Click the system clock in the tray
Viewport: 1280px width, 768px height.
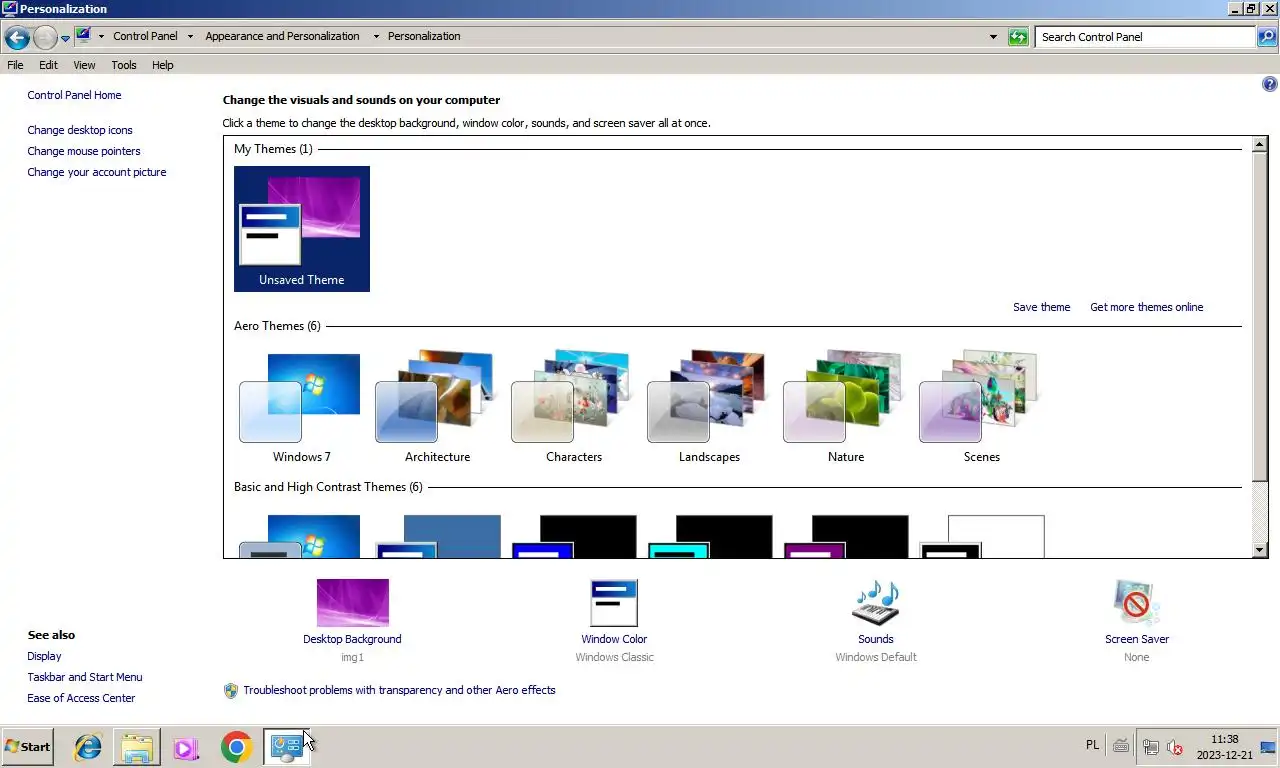click(1224, 747)
